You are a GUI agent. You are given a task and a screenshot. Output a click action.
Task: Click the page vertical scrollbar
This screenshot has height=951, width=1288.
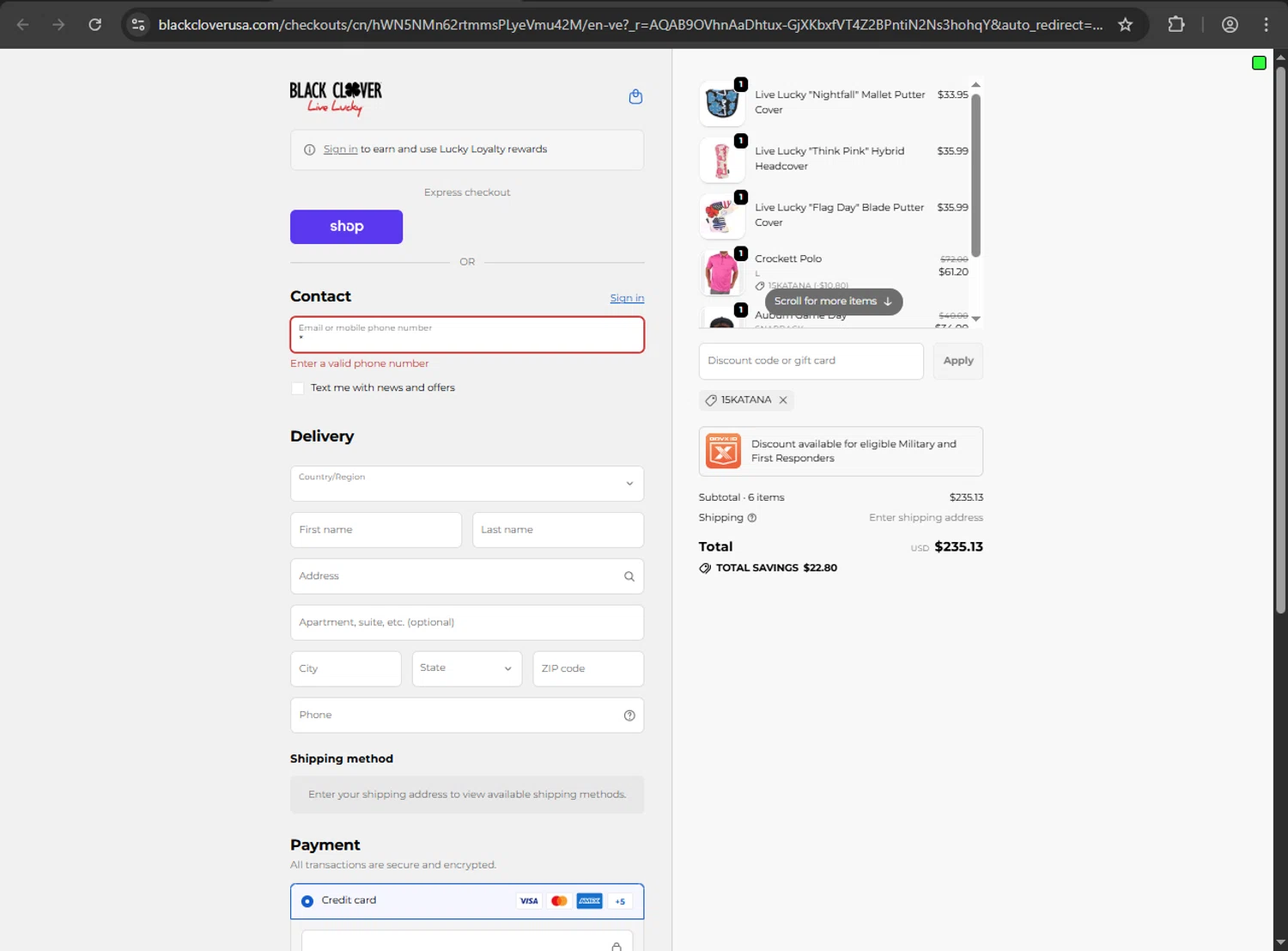(1280, 340)
